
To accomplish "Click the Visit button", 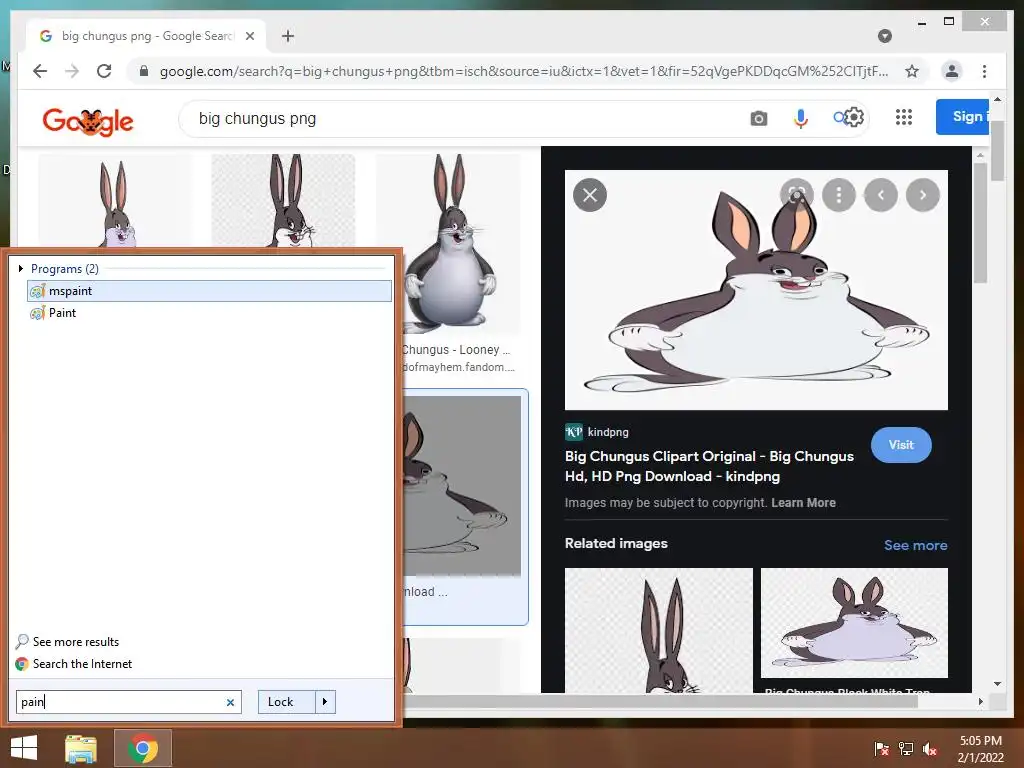I will [901, 445].
